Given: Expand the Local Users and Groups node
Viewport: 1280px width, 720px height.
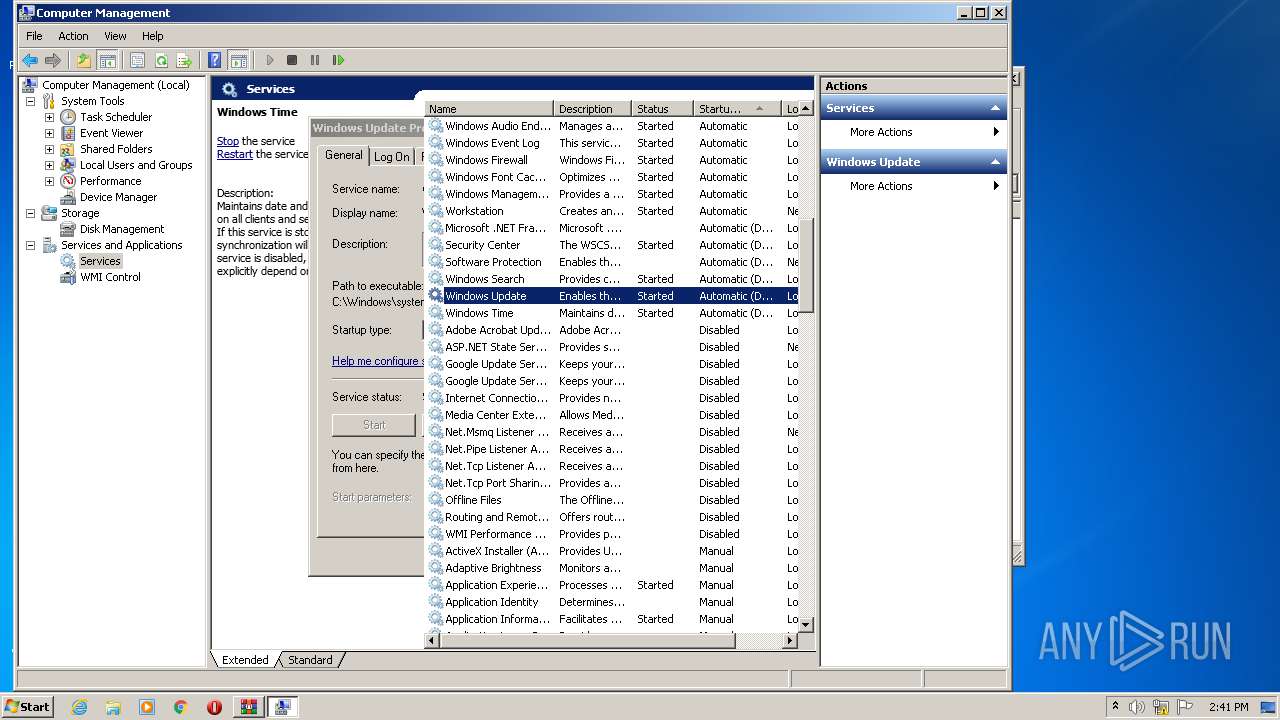Looking at the screenshot, I should 49,165.
